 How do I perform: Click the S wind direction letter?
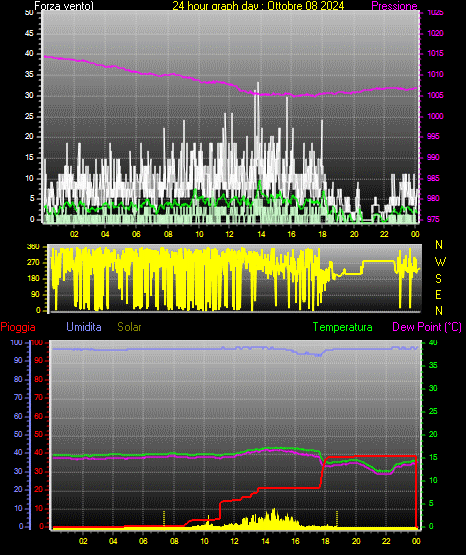coord(438,279)
